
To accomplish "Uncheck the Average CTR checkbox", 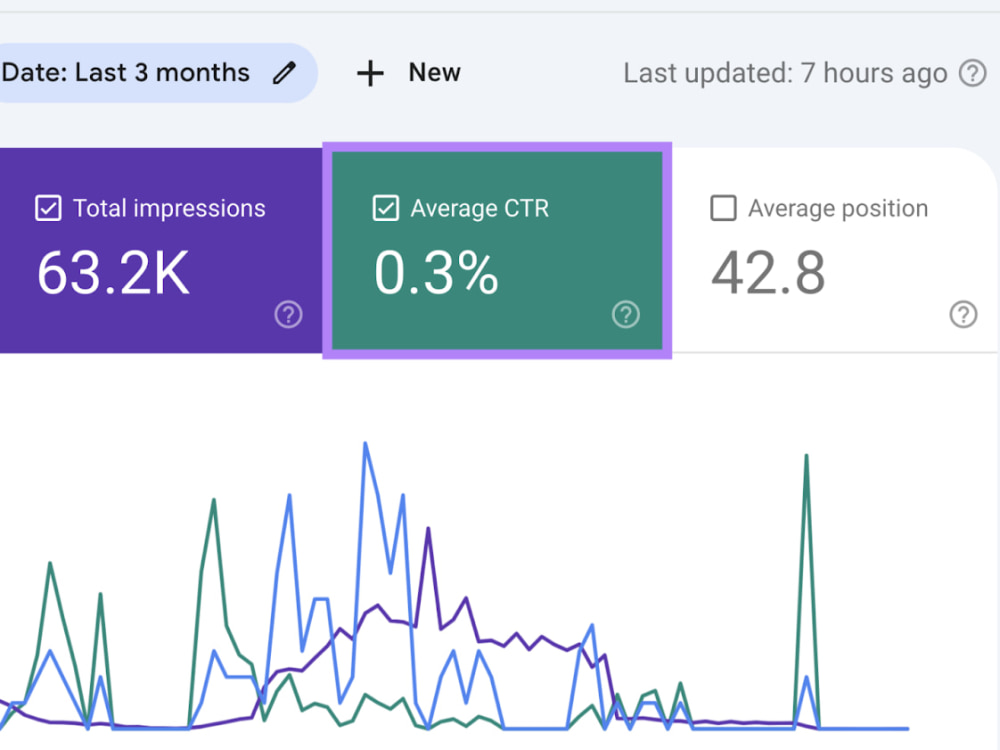I will coord(386,208).
